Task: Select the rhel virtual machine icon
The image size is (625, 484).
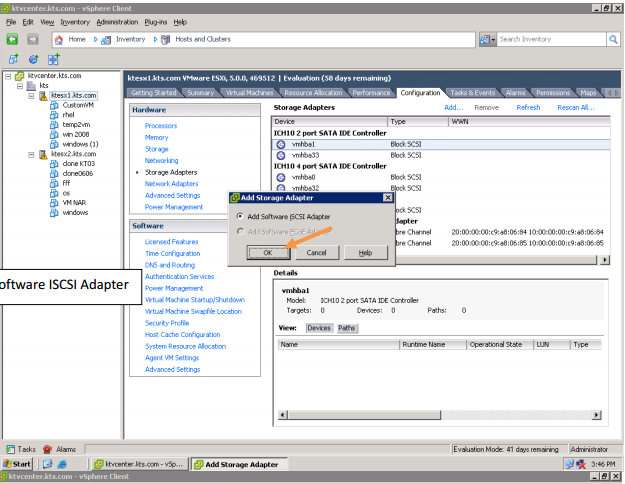Action: (54, 115)
